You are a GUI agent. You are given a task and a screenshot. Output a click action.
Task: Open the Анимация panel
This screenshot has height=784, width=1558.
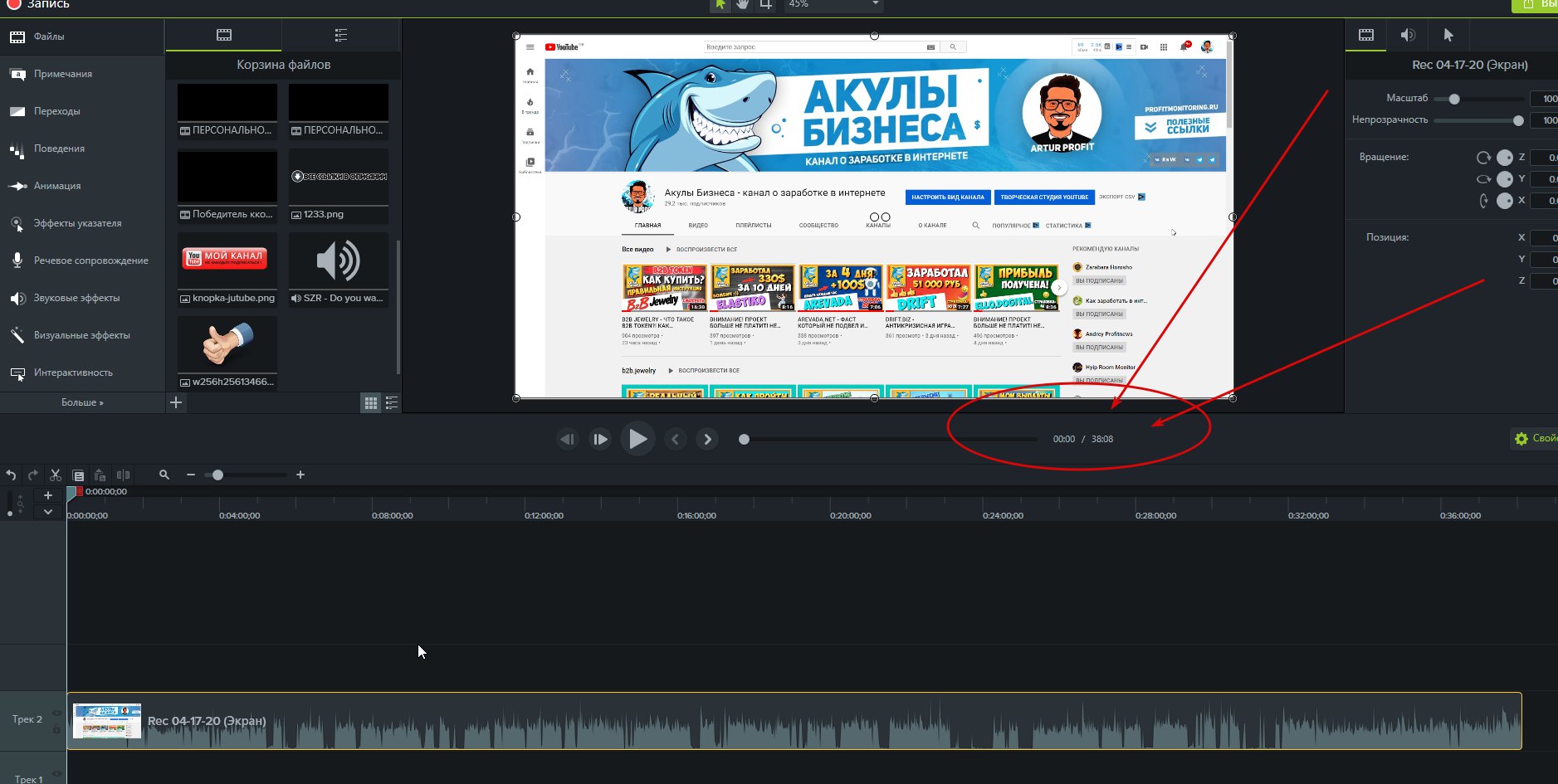coord(82,186)
